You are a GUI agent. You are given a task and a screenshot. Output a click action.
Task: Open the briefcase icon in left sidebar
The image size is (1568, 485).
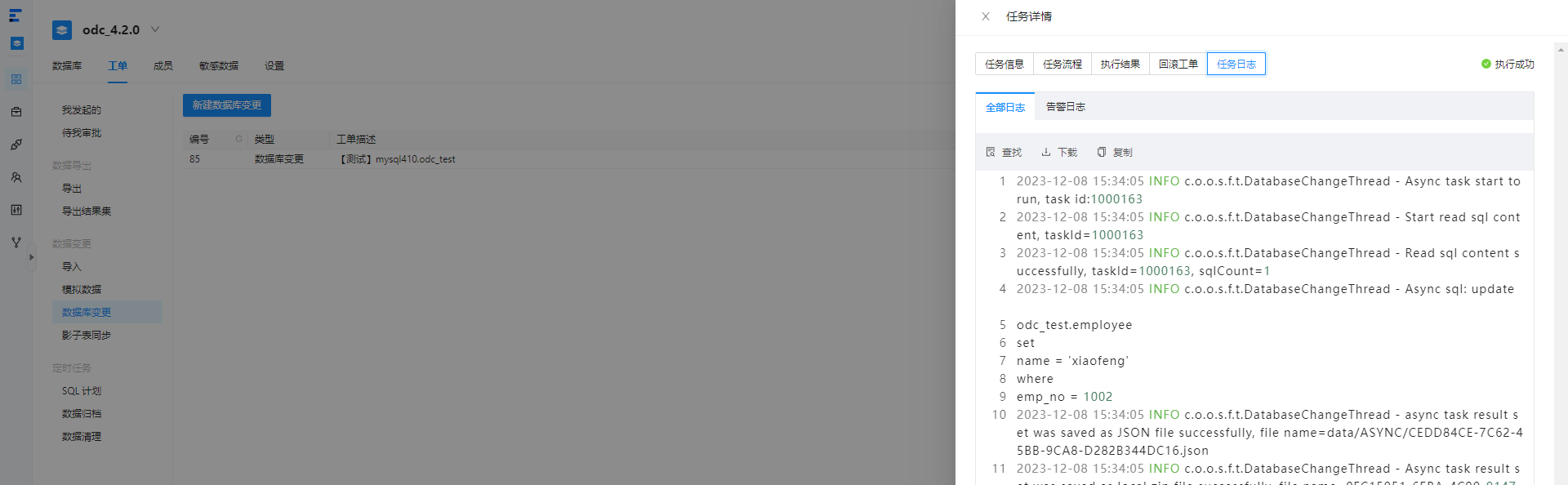16,112
